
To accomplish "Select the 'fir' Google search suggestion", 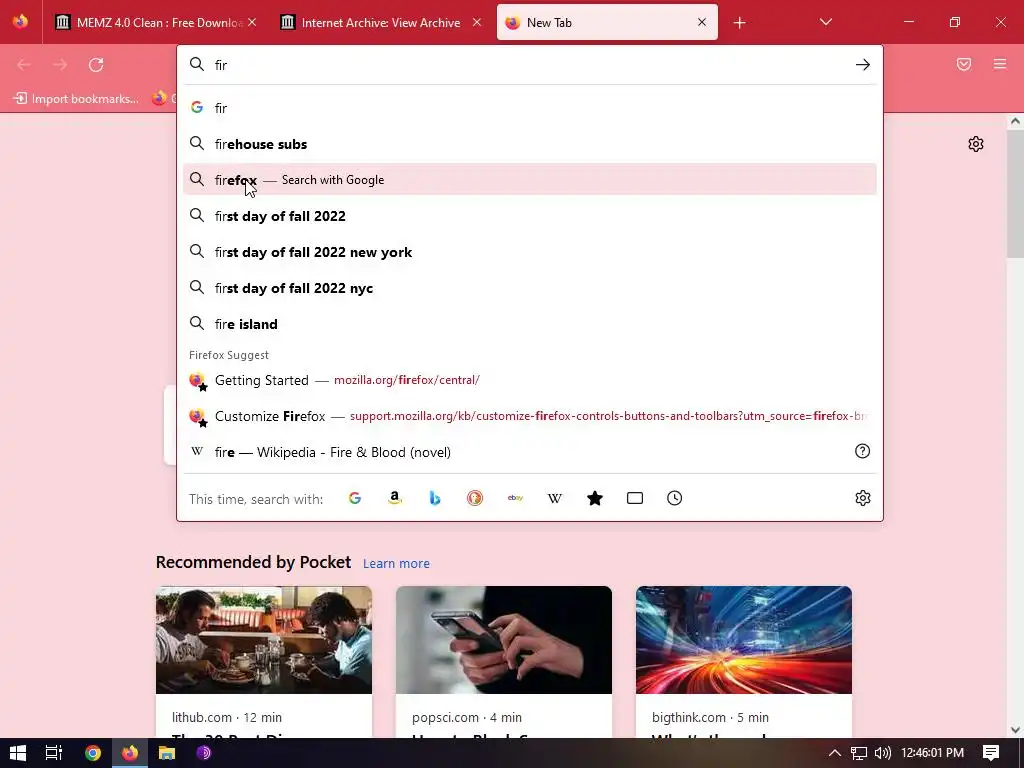I will 530,108.
